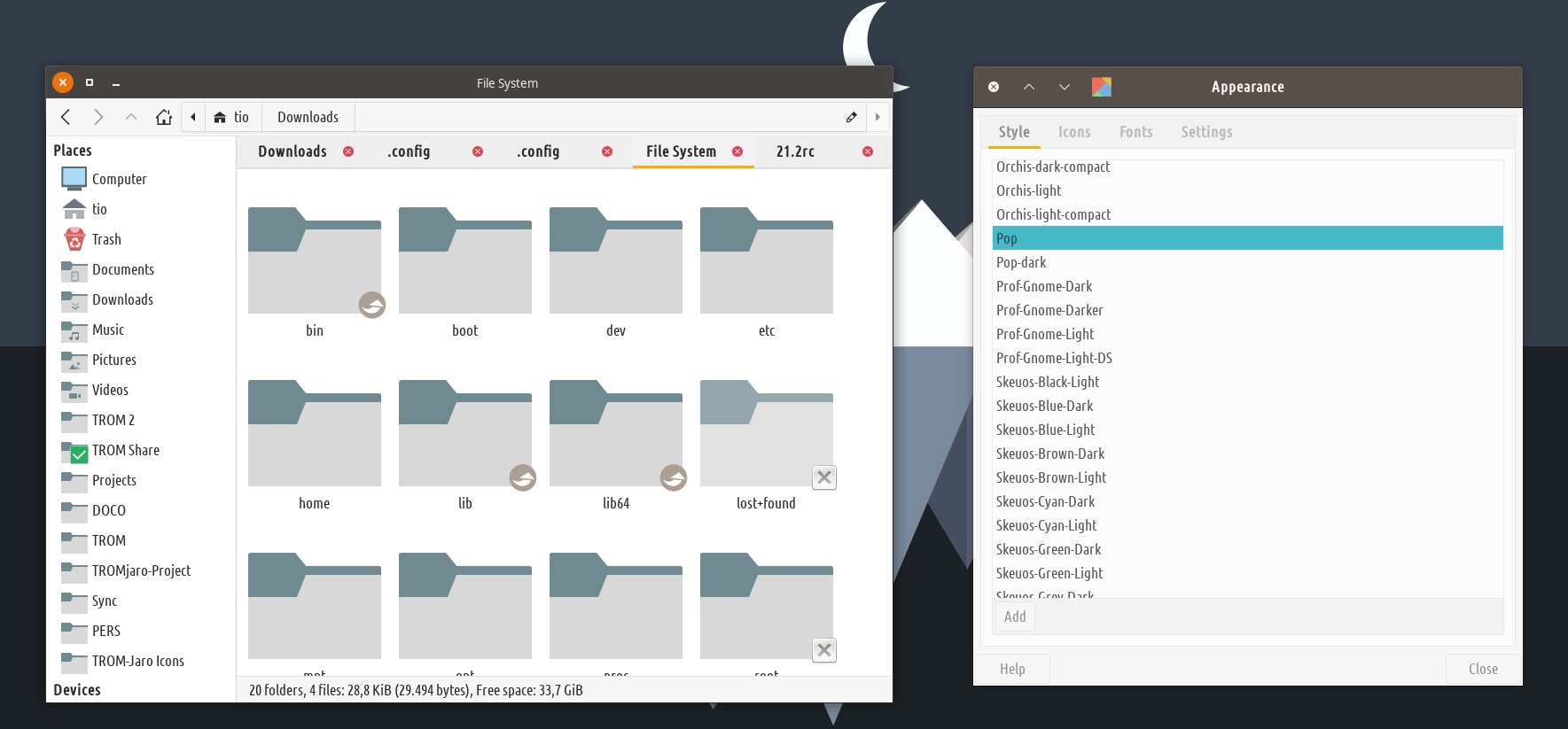Click the pencil edit-path icon
Image resolution: width=1568 pixels, height=729 pixels.
point(851,117)
